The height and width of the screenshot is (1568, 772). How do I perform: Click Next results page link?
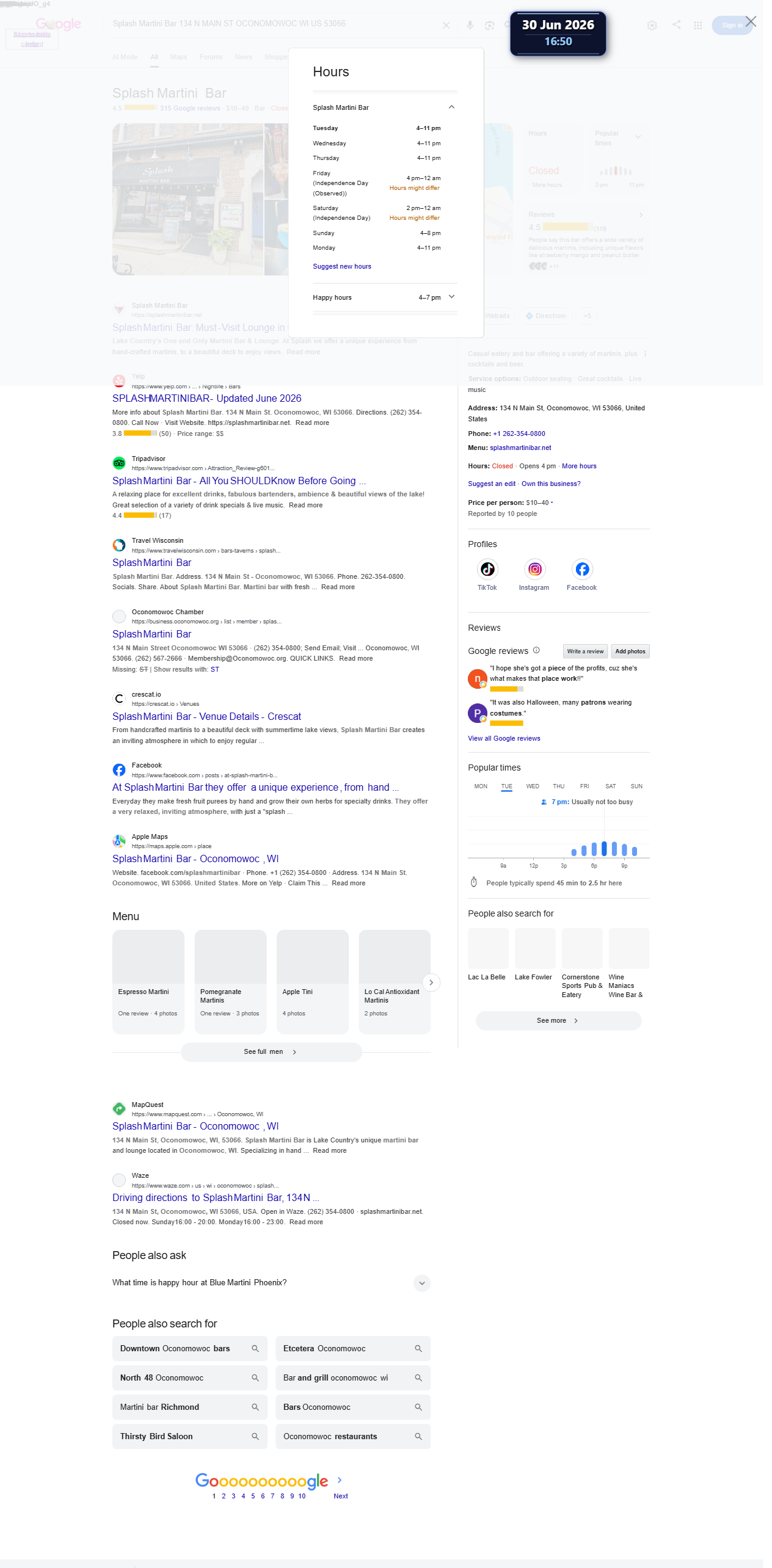coord(341,1496)
